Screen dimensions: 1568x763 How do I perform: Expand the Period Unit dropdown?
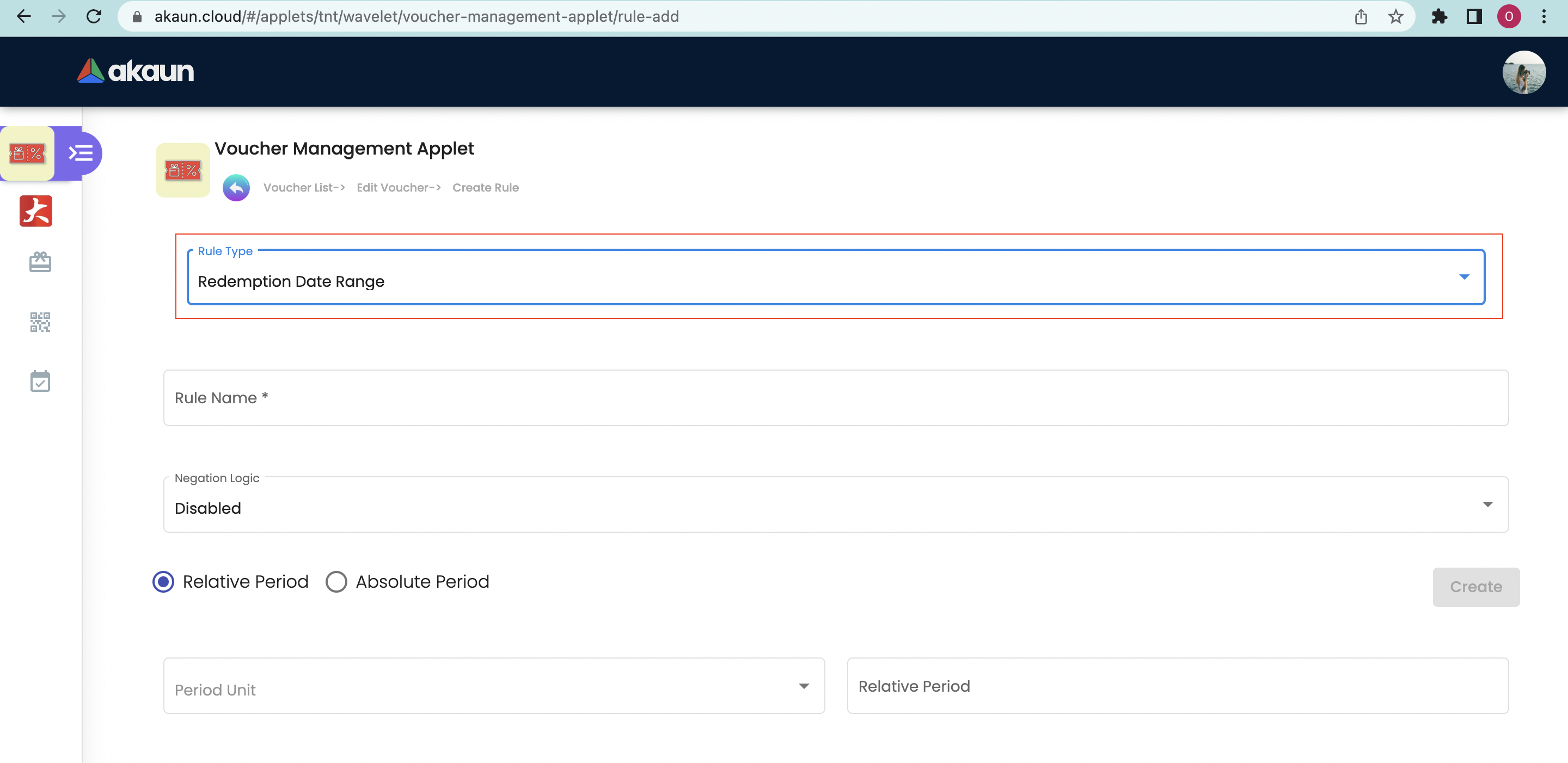coord(494,686)
